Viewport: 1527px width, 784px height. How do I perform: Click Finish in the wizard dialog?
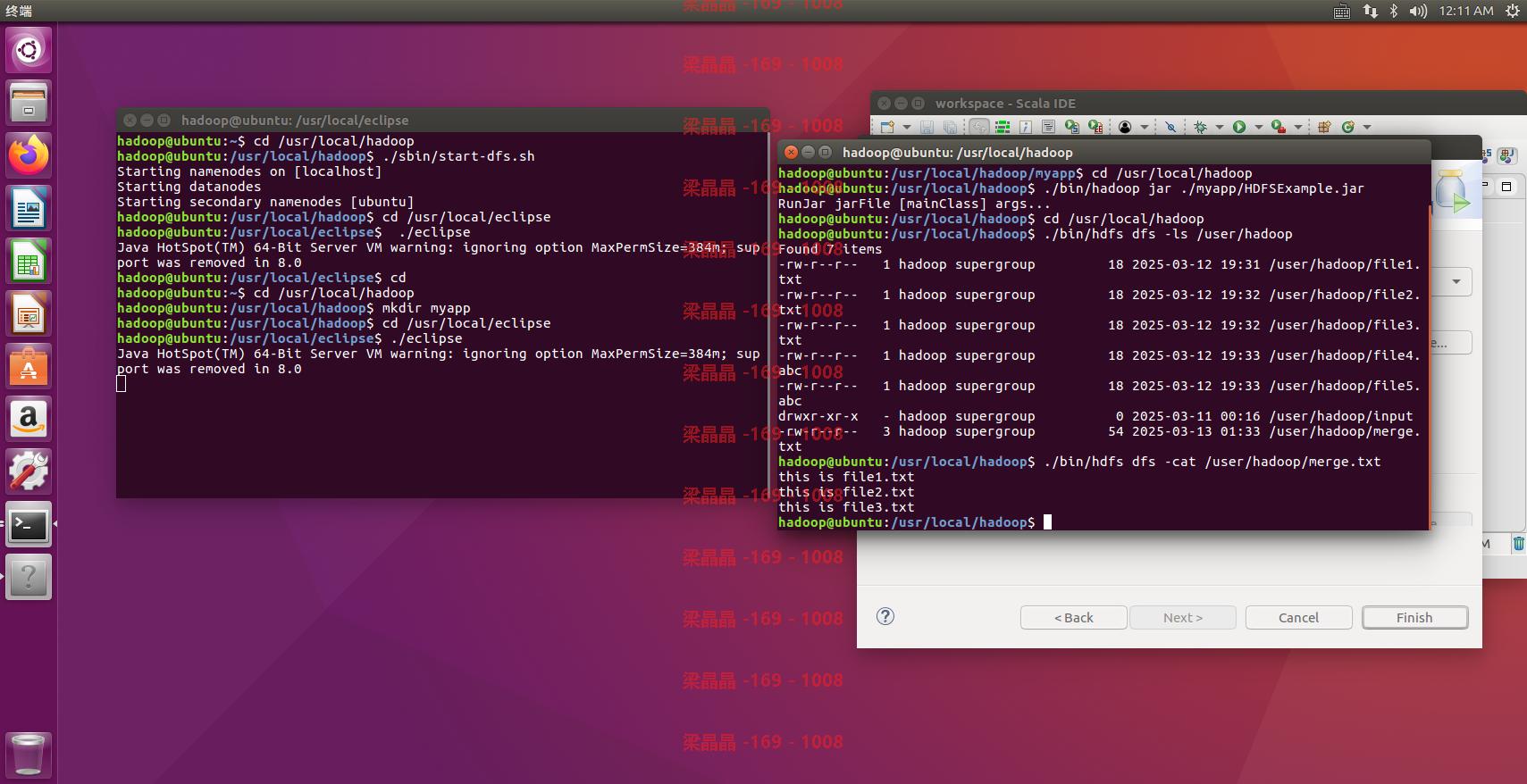pyautogui.click(x=1414, y=618)
